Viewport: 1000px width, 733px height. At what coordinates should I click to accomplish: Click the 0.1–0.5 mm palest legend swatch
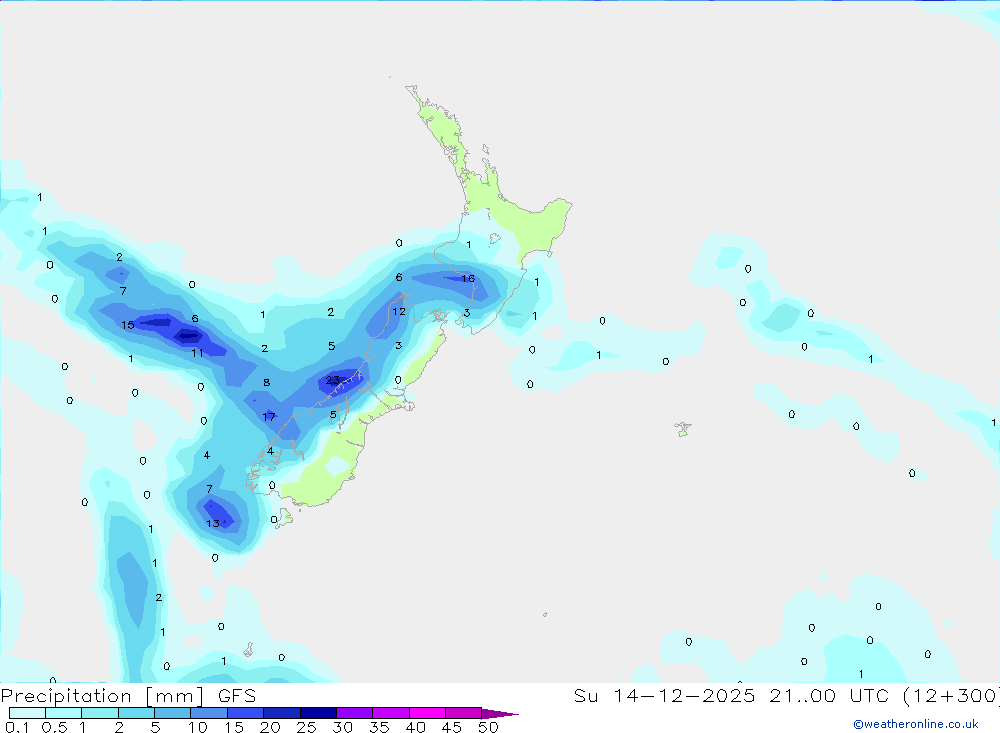point(27,713)
